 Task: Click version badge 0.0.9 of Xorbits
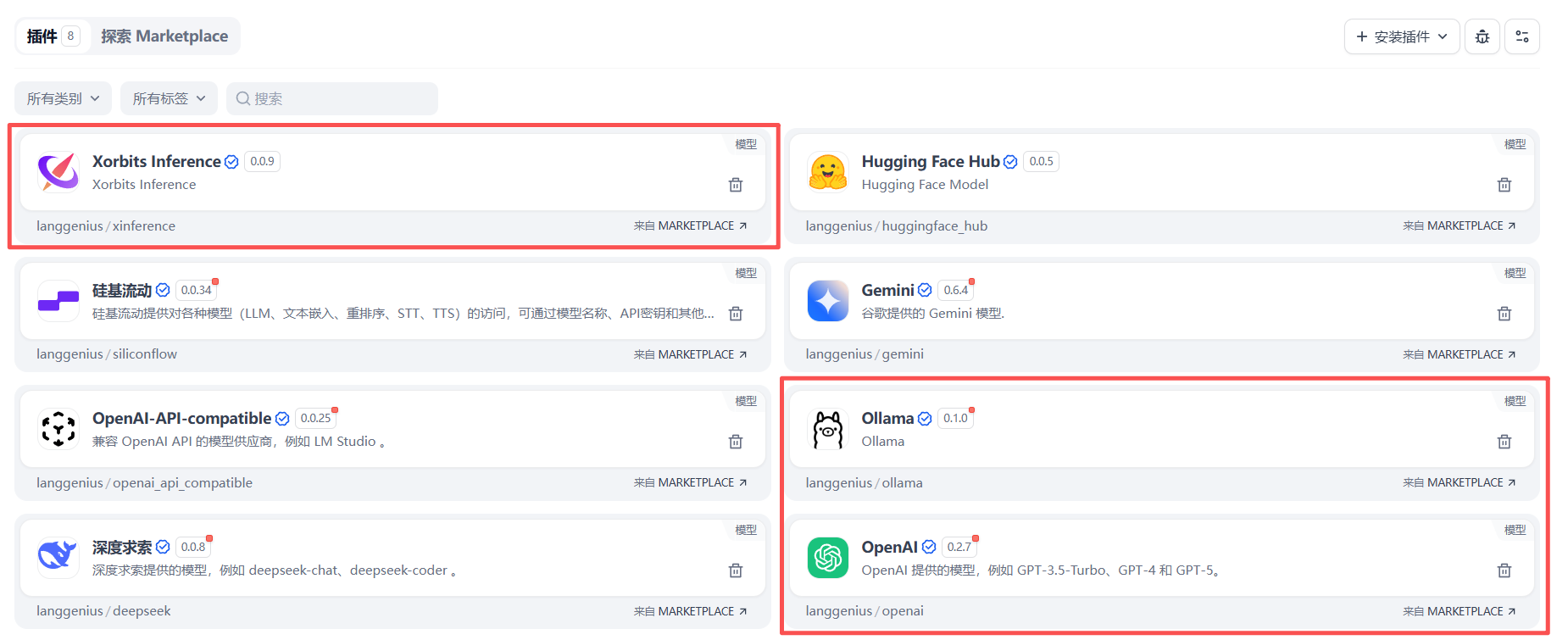click(262, 161)
